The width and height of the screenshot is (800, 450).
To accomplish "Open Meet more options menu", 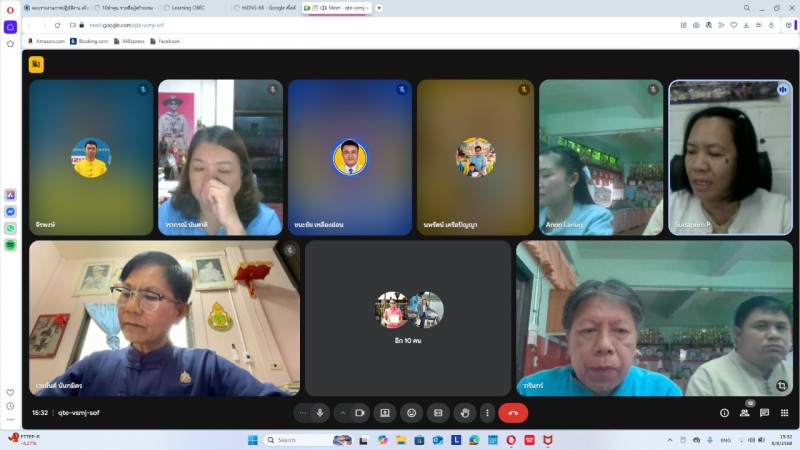I will tap(487, 413).
